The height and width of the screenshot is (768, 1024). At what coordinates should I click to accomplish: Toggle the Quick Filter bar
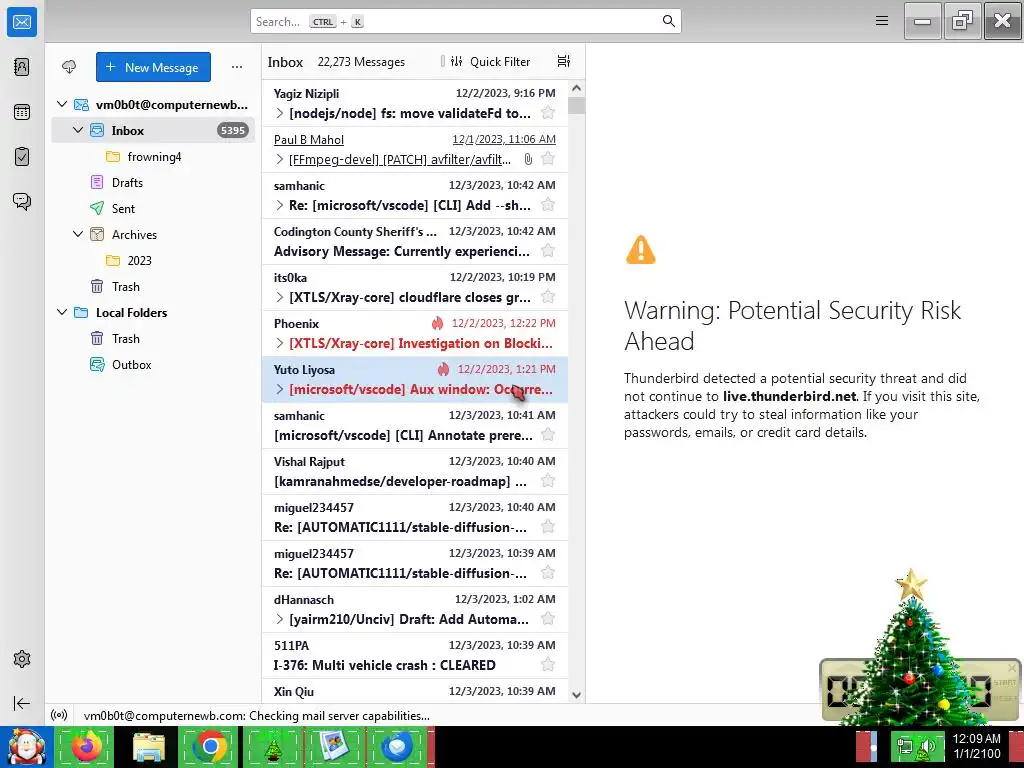coord(490,61)
